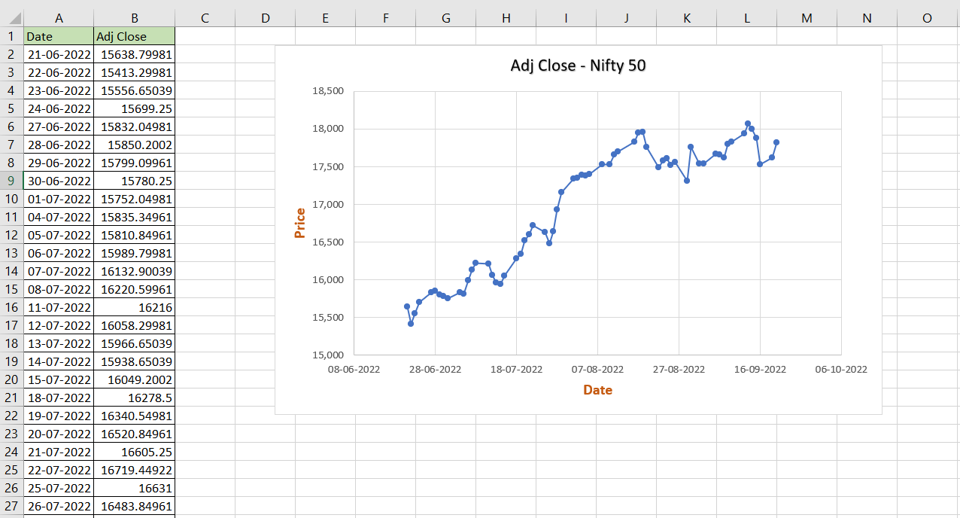Image resolution: width=960 pixels, height=518 pixels.
Task: Click cell with value 16216
Action: (134, 307)
